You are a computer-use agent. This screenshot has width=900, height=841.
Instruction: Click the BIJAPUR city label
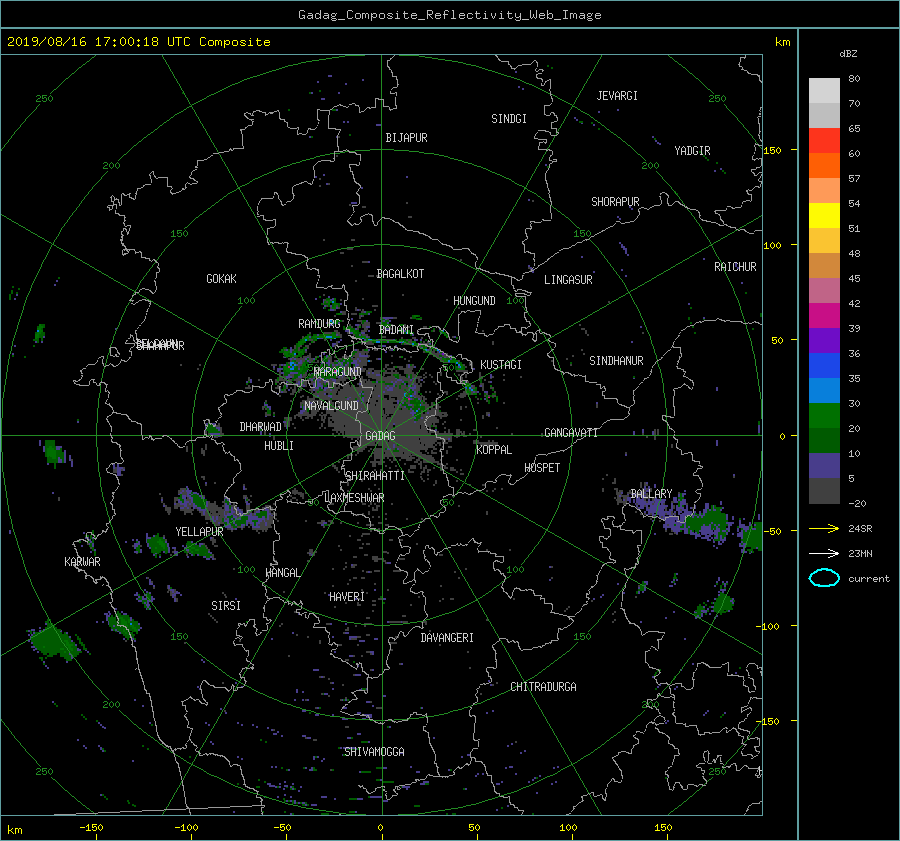tap(406, 138)
